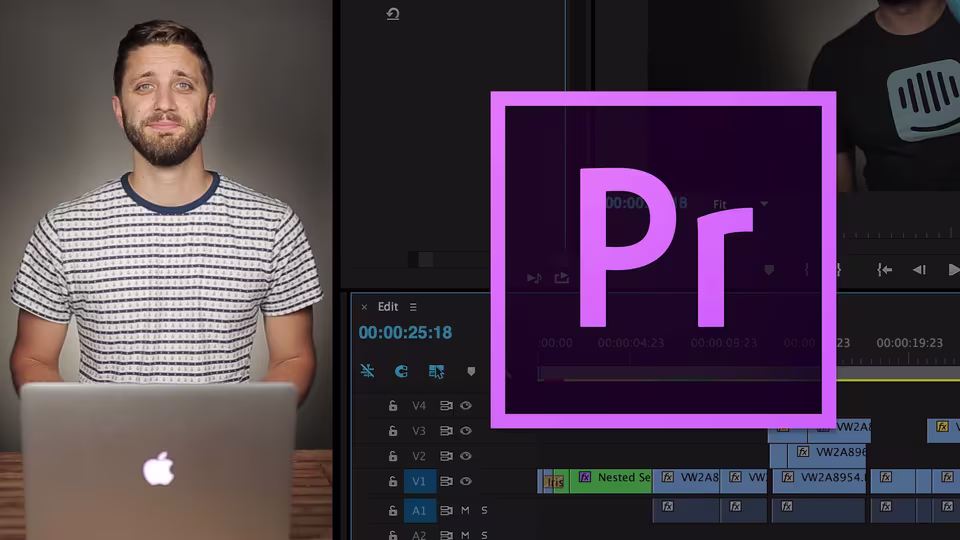Click the gray timeline work area bar
The width and height of the screenshot is (960, 540).
898,373
